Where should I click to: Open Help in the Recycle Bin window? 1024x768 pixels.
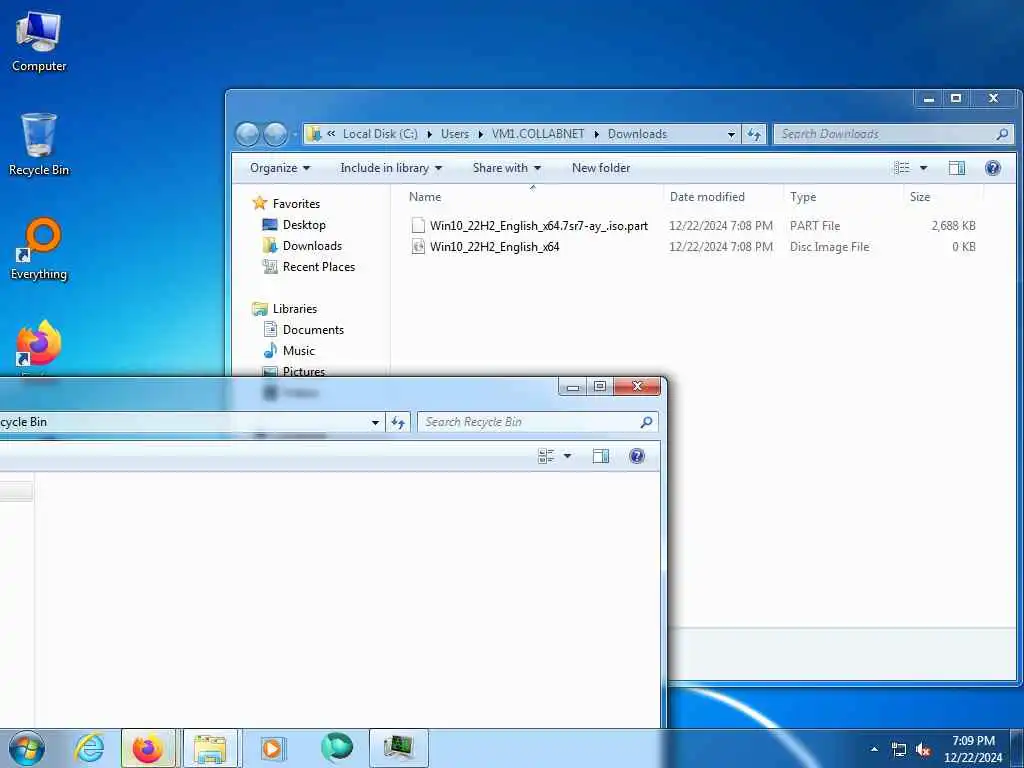(x=637, y=456)
